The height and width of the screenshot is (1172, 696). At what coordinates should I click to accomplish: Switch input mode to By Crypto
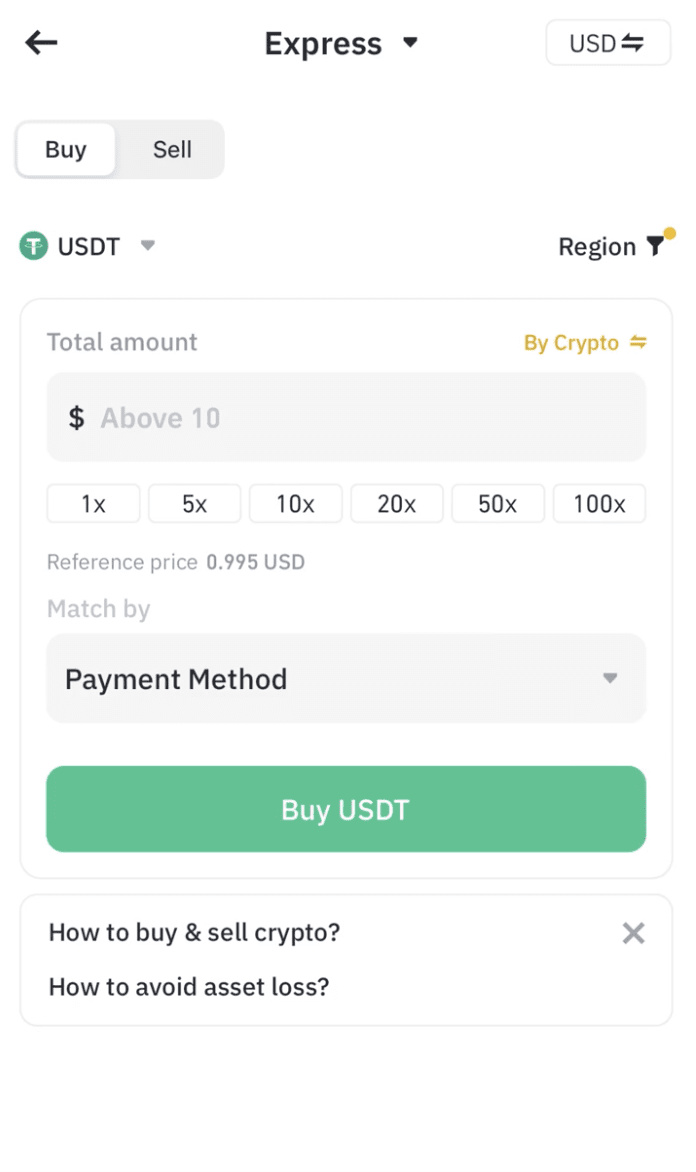(585, 343)
